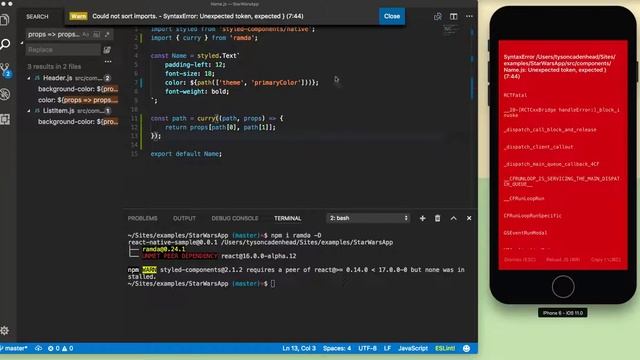
Task: Open the Search view magnifier icon
Action: pos(5,44)
